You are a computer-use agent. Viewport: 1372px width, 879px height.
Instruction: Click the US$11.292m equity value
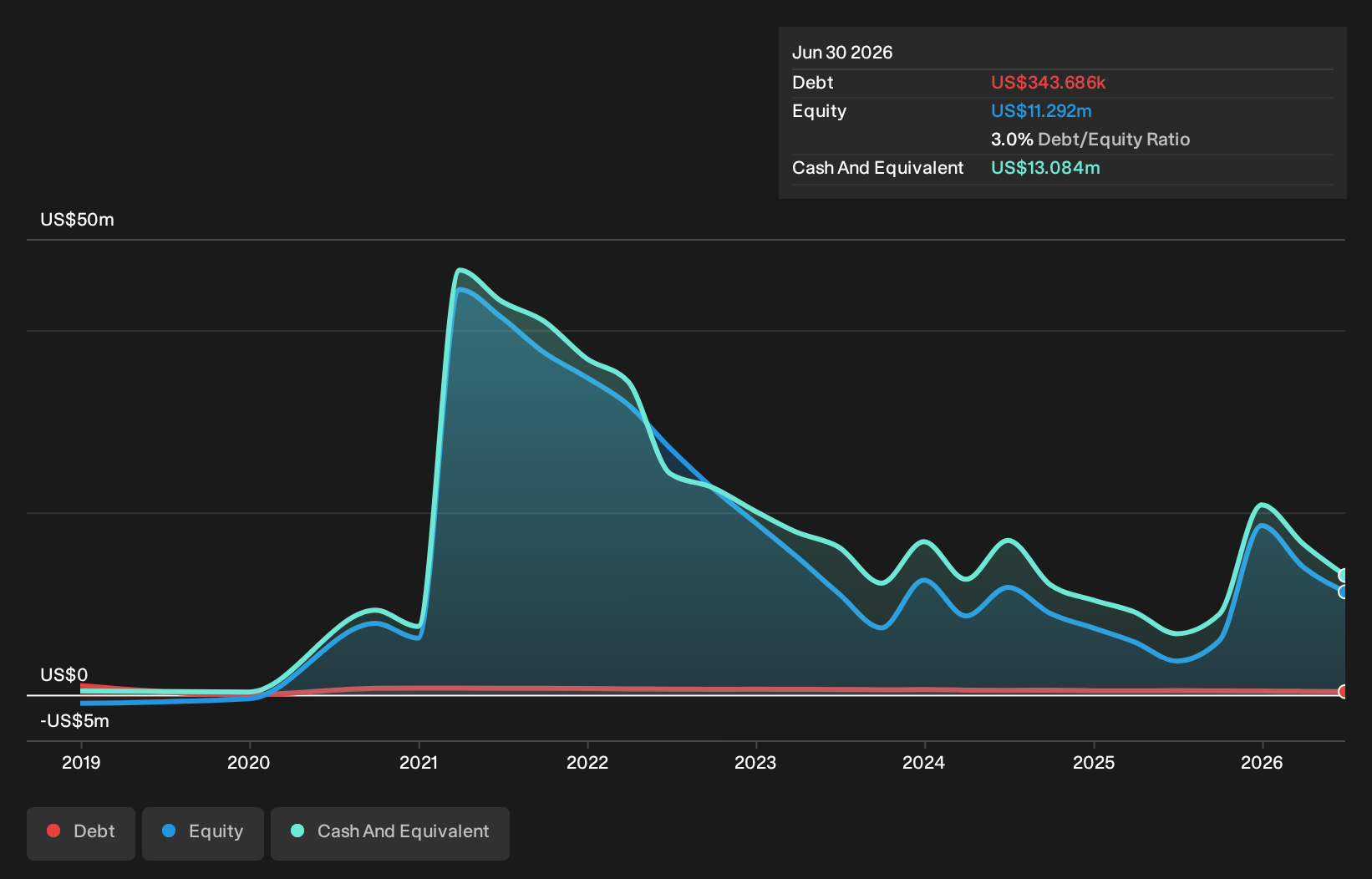pos(1041,111)
